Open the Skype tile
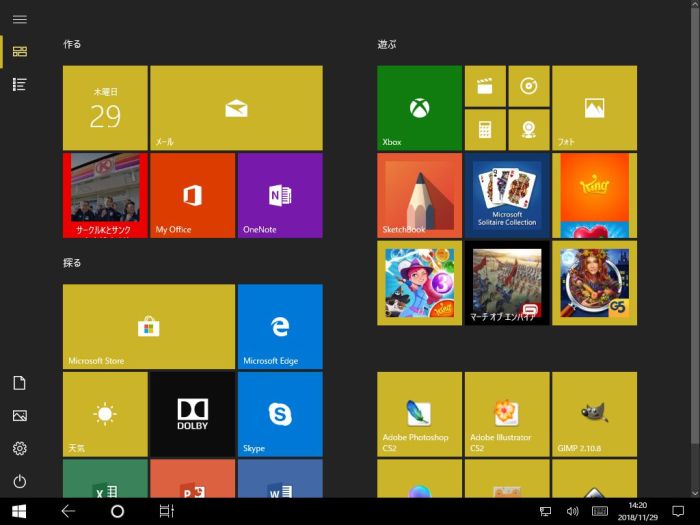This screenshot has height=525, width=700. 280,414
